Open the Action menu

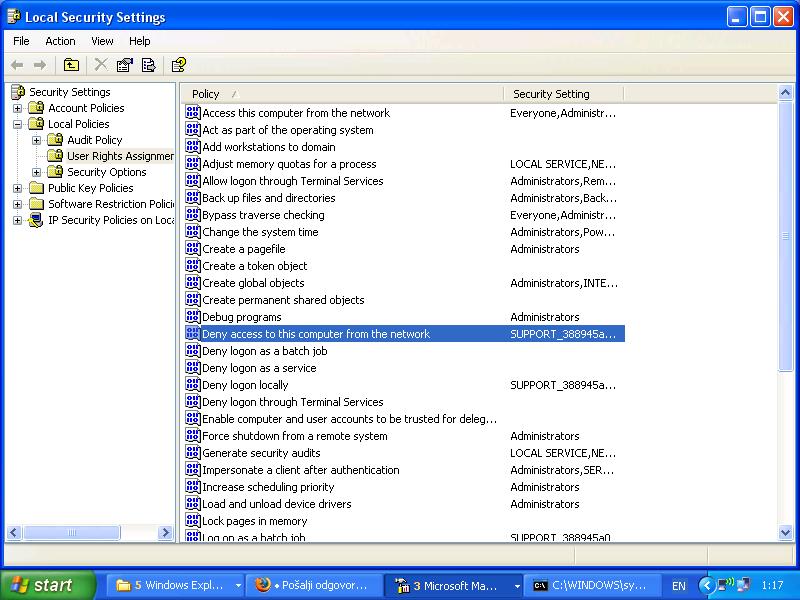[x=60, y=41]
